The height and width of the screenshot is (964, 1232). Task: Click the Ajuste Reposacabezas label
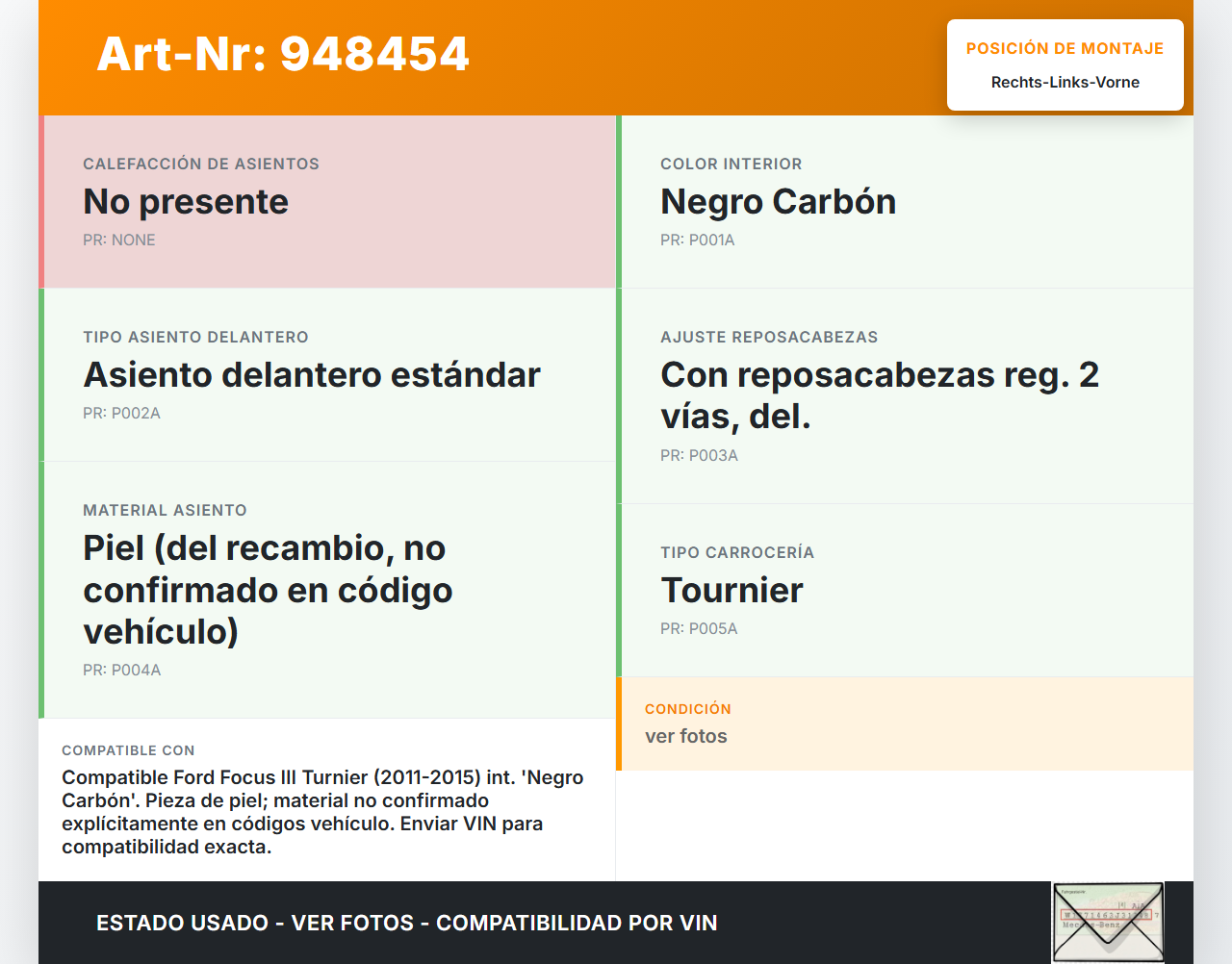[769, 337]
